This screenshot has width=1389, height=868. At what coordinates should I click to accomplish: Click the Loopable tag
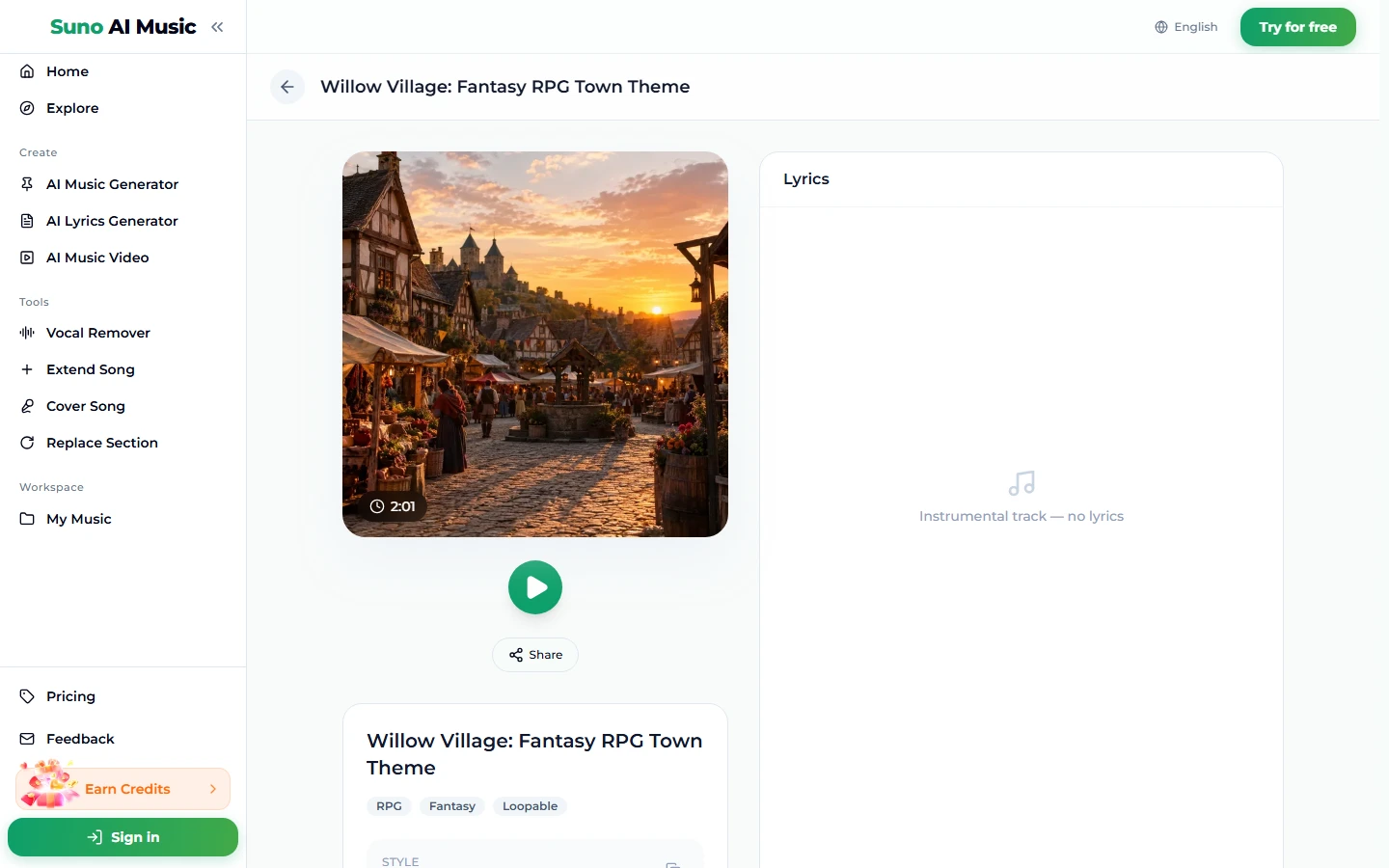530,806
